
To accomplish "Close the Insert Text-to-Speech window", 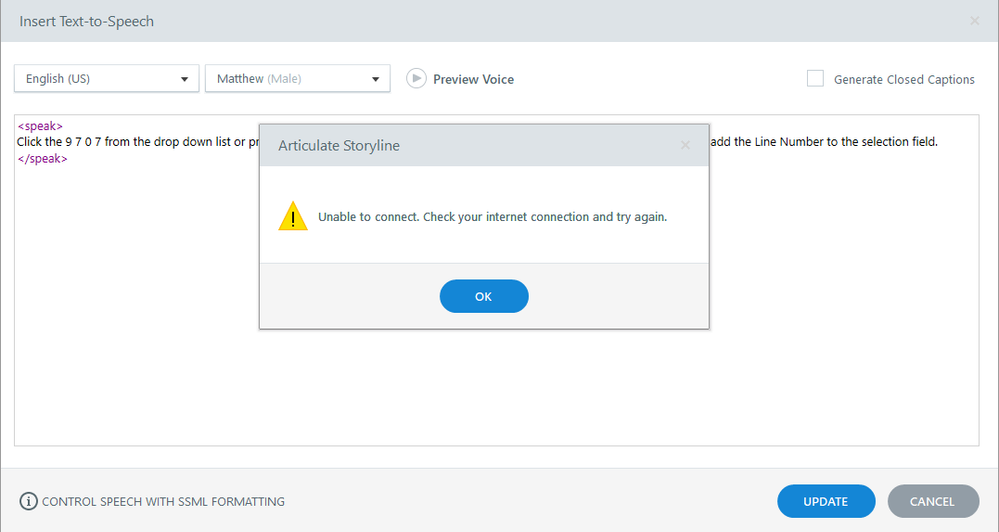I will point(975,21).
